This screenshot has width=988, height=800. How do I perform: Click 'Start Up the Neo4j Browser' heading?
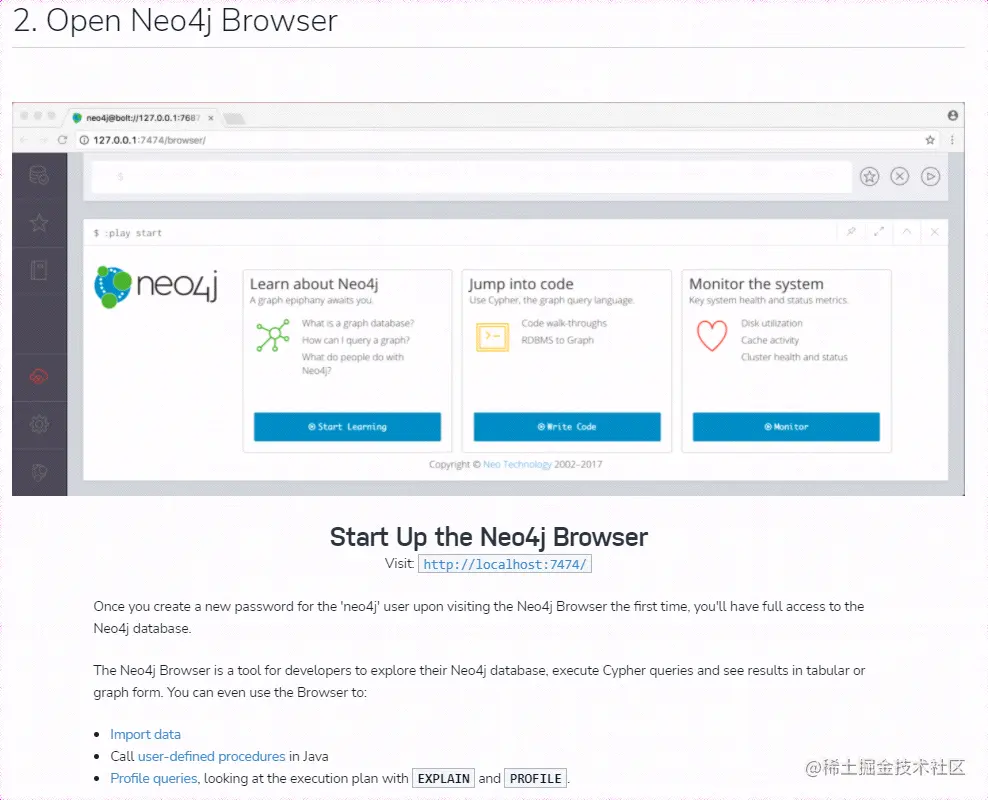[488, 537]
